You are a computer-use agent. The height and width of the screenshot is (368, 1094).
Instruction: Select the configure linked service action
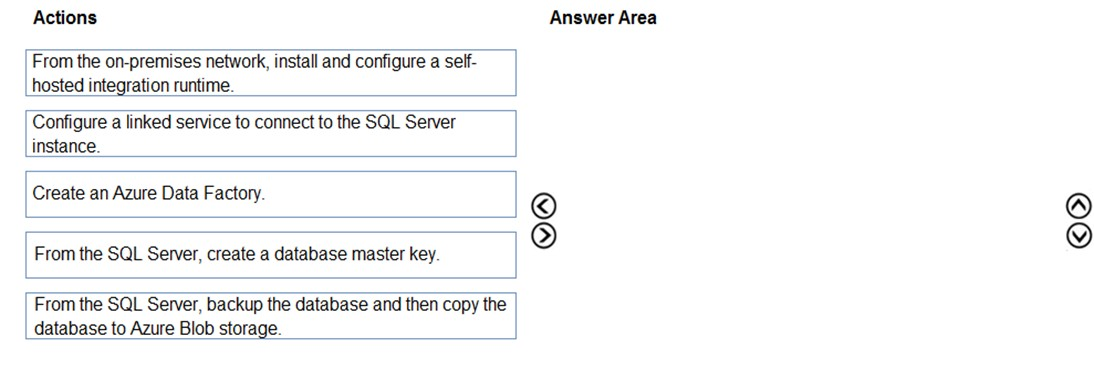271,133
